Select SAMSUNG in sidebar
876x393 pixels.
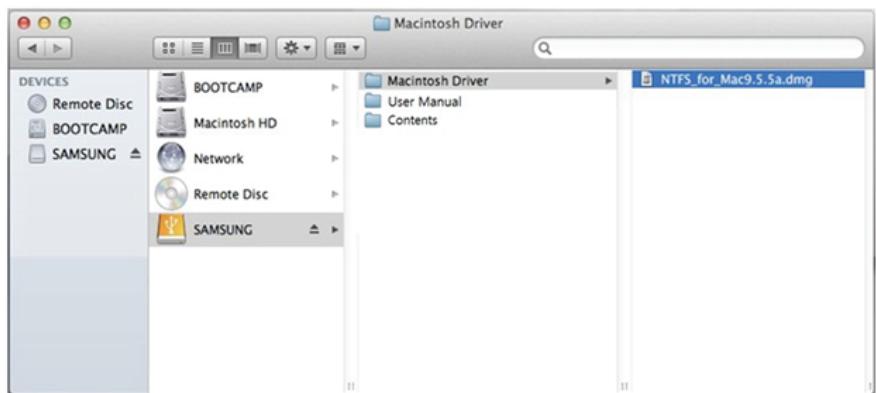pyautogui.click(x=85, y=154)
